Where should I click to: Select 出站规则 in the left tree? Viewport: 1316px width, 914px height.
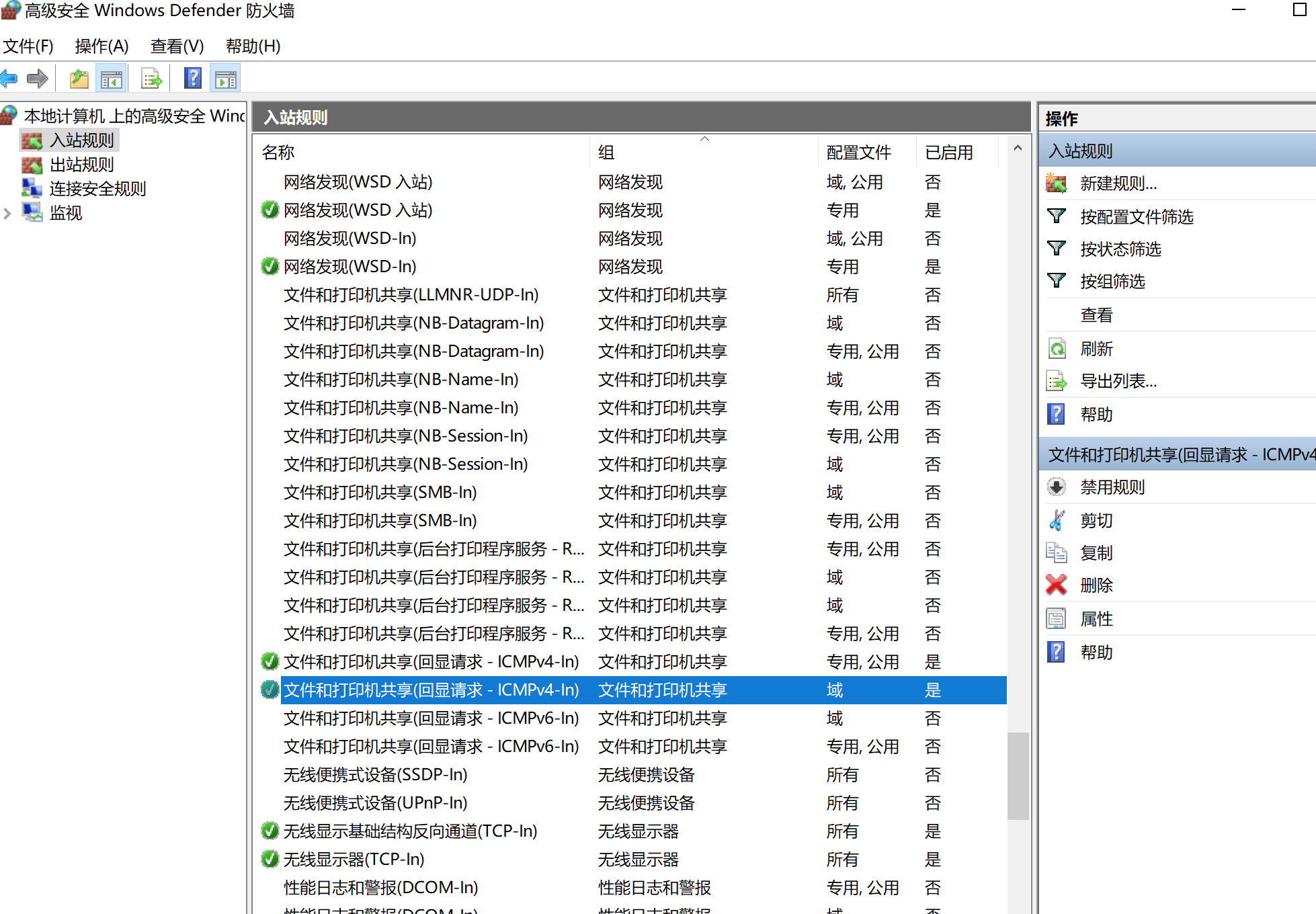pos(81,165)
